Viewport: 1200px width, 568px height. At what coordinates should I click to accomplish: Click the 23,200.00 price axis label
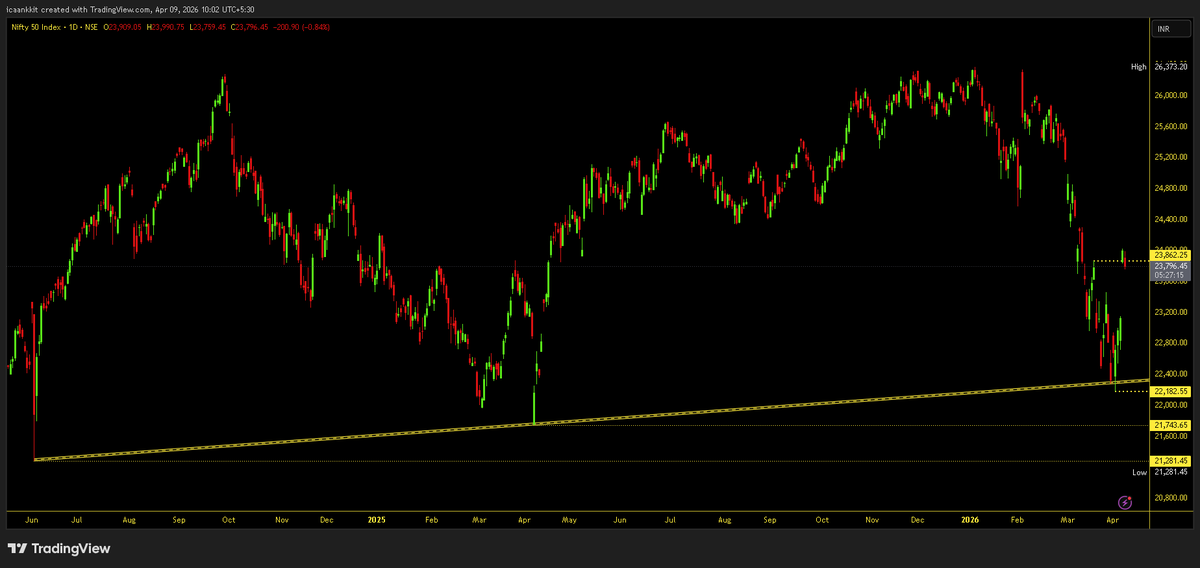point(1170,312)
